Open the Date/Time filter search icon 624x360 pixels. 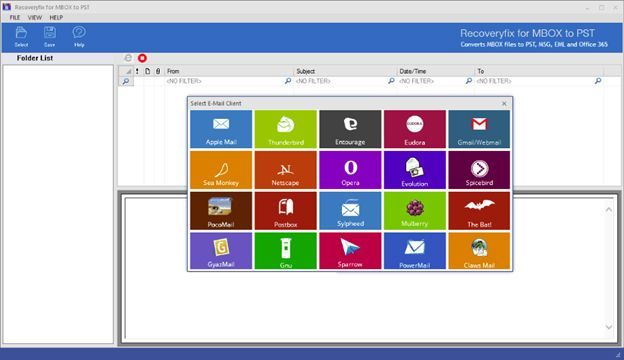pyautogui.click(x=469, y=81)
